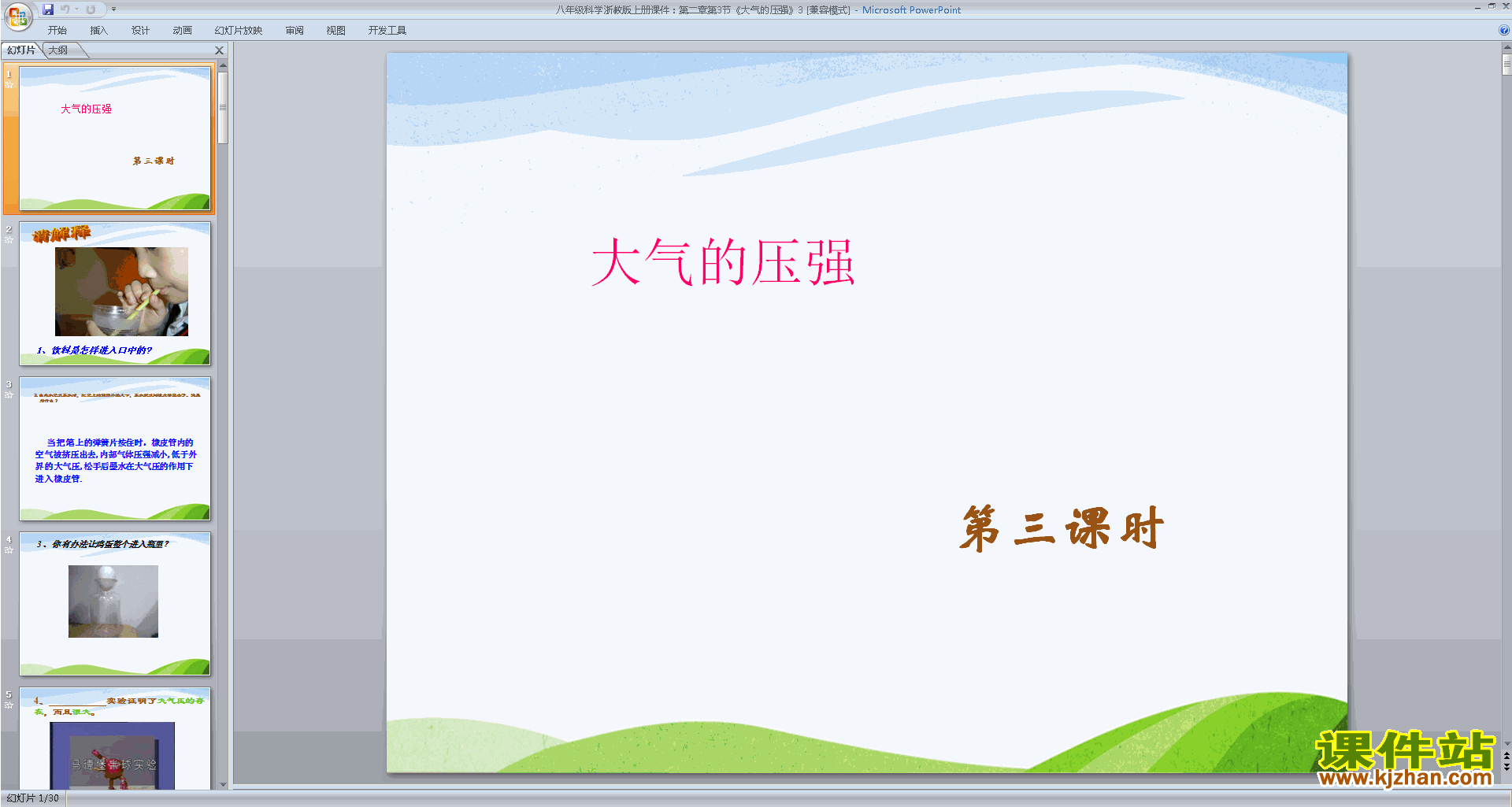Click main editor scroll up arrow
The height and width of the screenshot is (807, 1512).
pyautogui.click(x=1506, y=47)
